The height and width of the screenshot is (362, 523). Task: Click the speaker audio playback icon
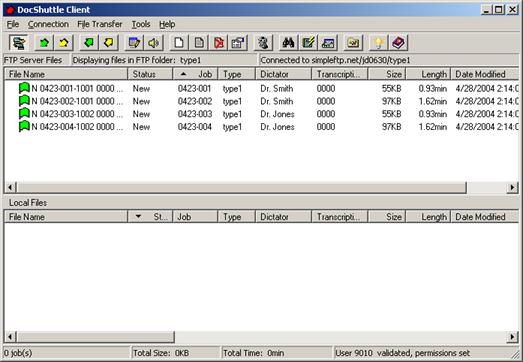[154, 43]
